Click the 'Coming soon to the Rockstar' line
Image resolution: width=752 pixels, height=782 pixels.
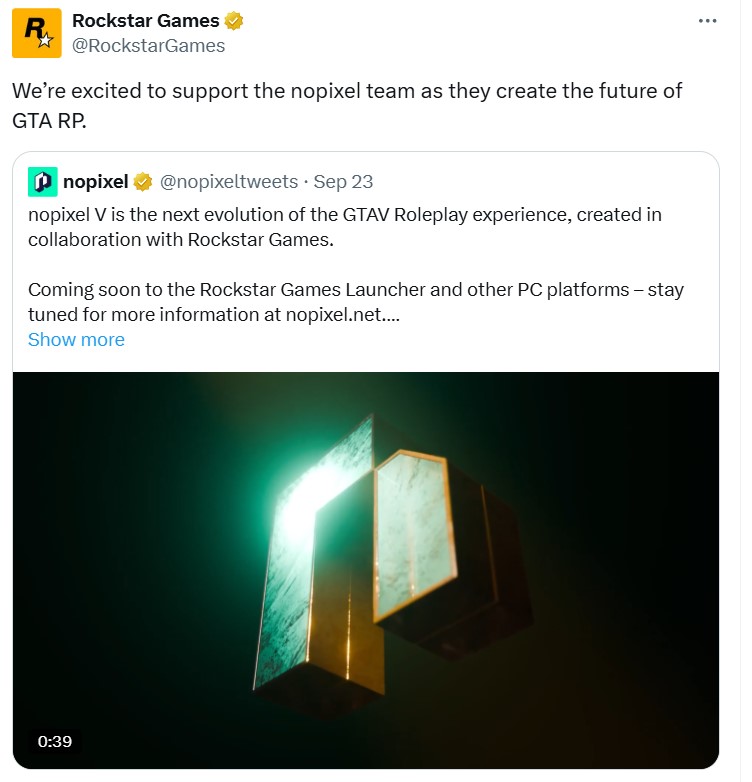point(355,290)
